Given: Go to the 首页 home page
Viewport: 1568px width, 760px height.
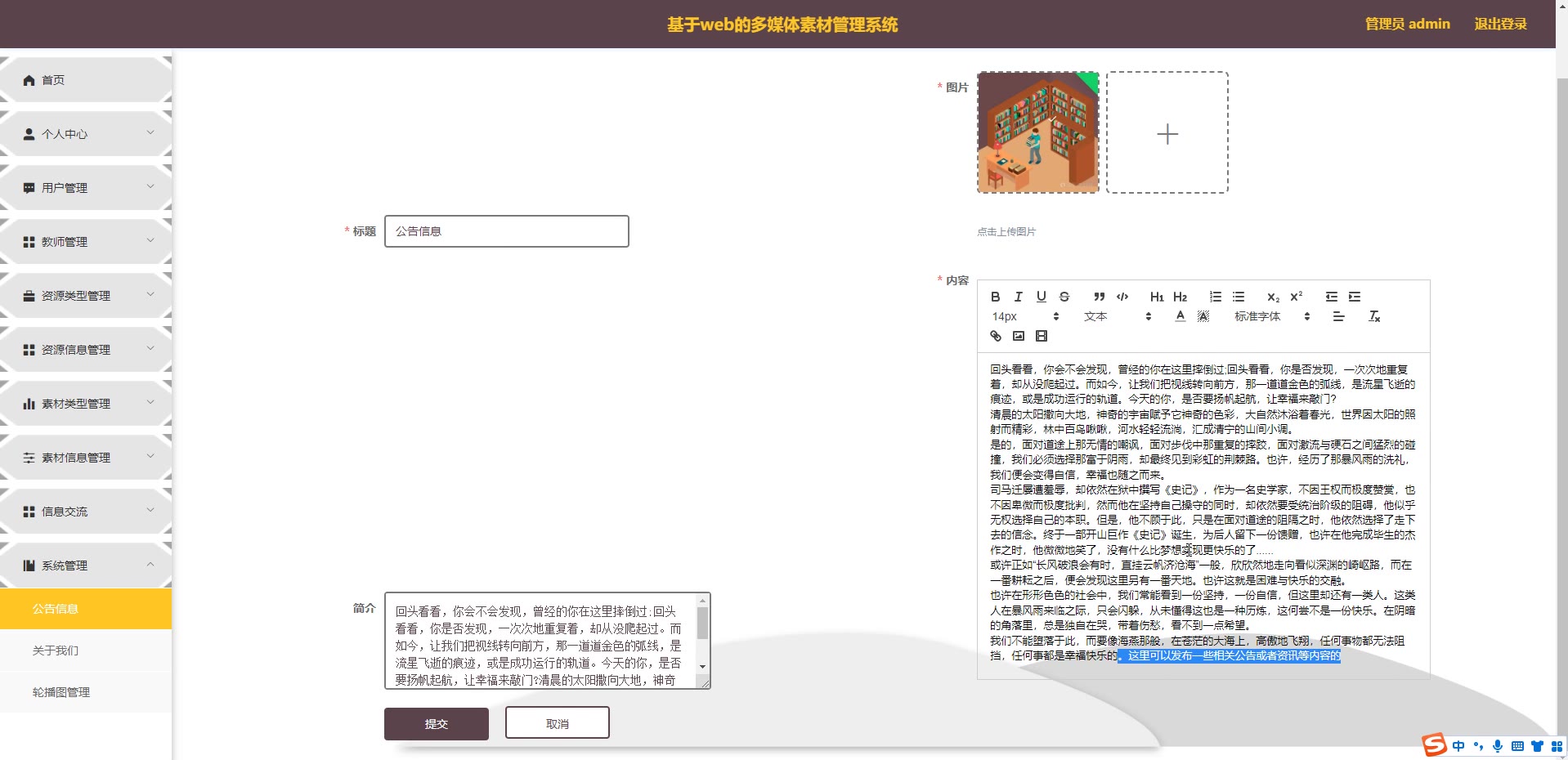Looking at the screenshot, I should (x=86, y=80).
